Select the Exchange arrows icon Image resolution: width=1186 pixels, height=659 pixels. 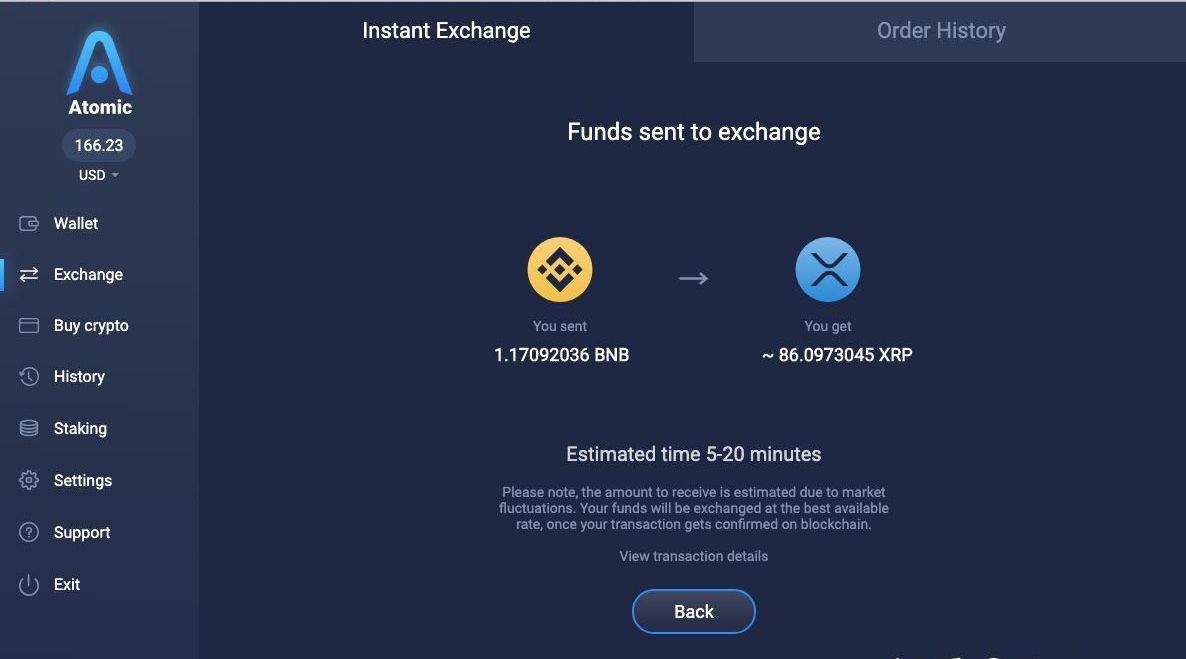[x=29, y=275]
